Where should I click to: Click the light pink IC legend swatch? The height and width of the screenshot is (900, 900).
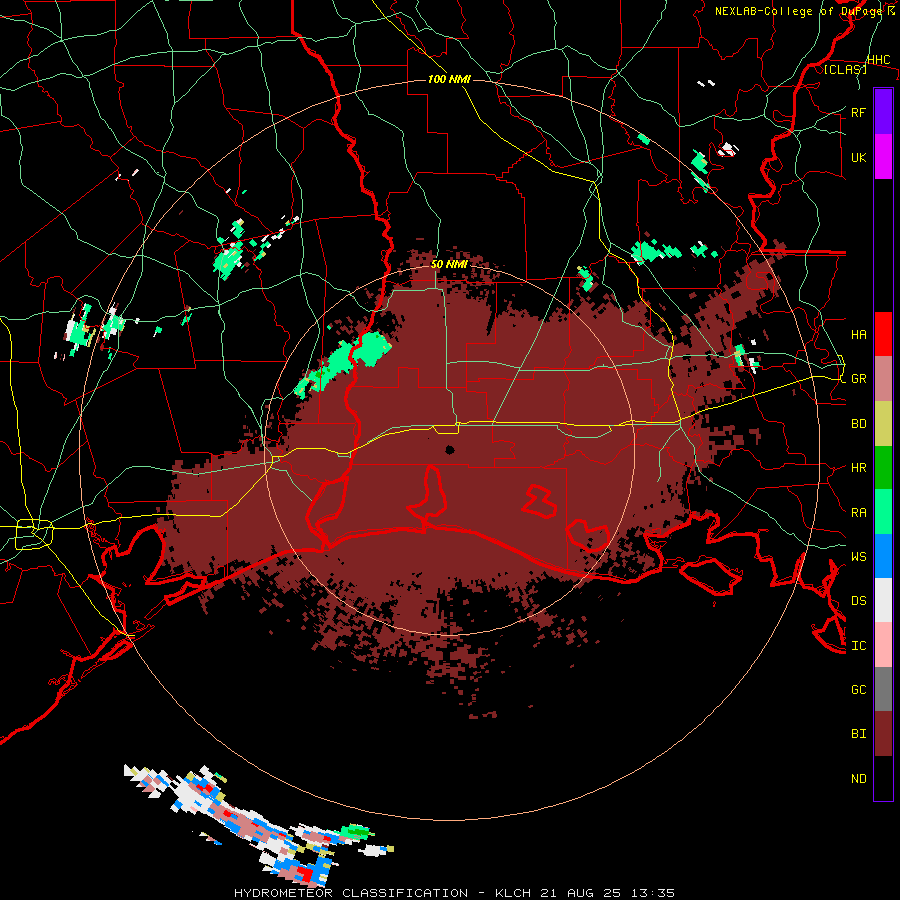883,645
